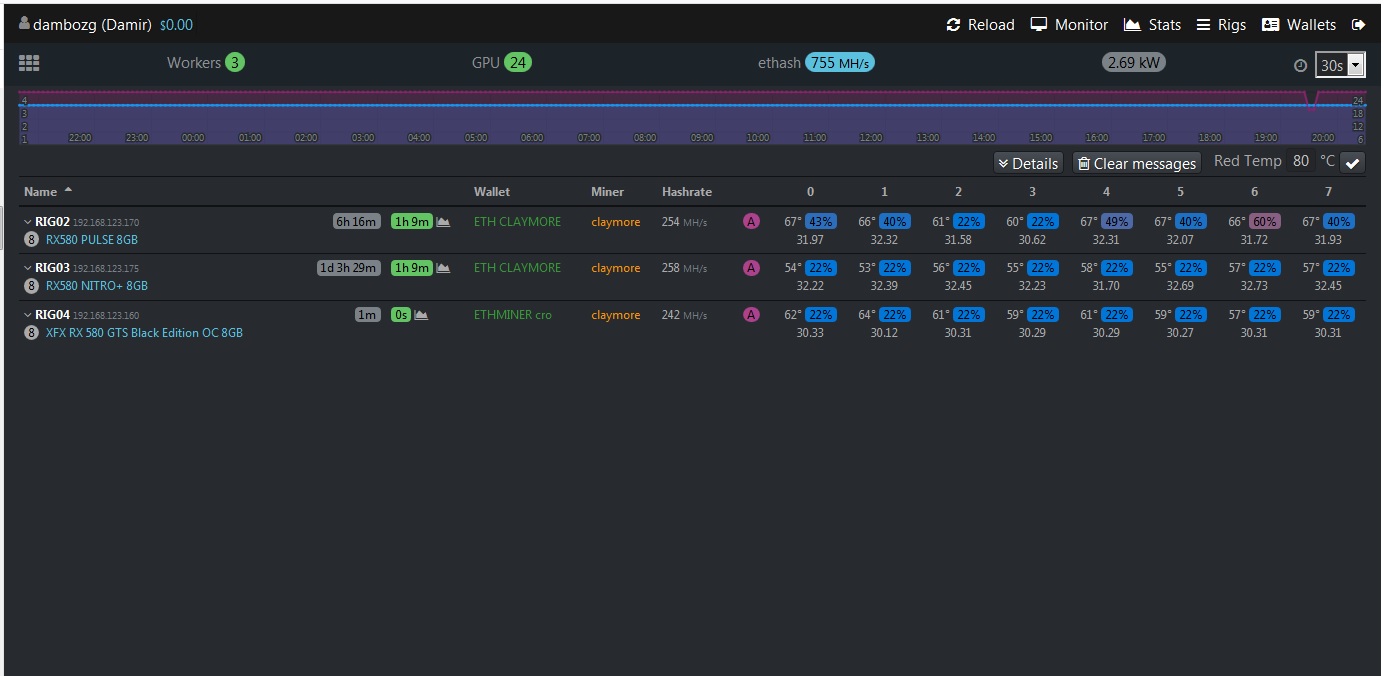Expand RIG02 row chevron
Viewport: 1384px width, 676px height.
point(27,222)
